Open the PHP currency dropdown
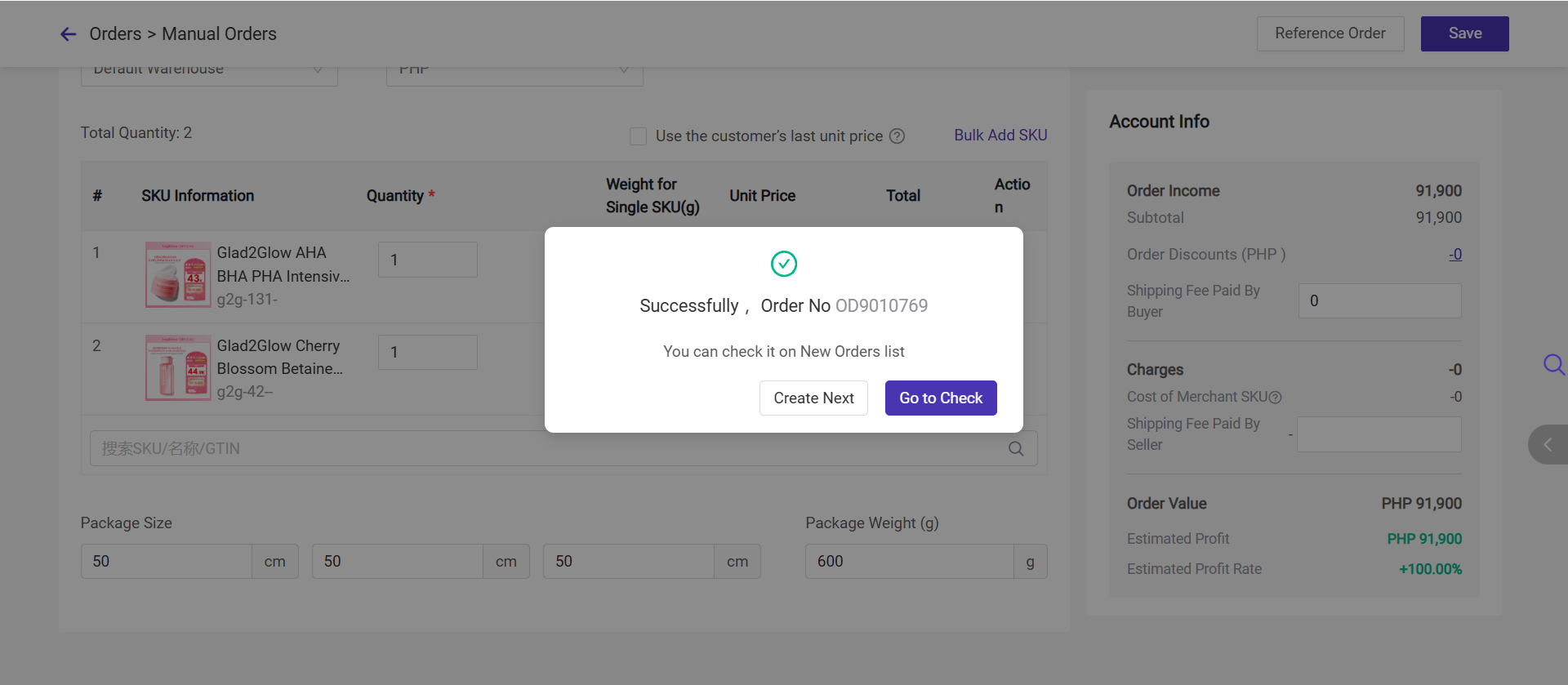 514,72
